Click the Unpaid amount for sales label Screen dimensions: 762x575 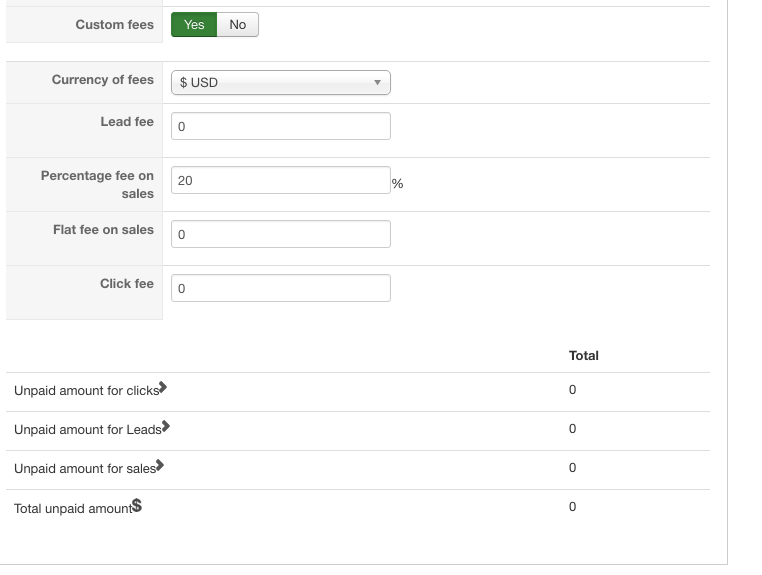(x=84, y=469)
